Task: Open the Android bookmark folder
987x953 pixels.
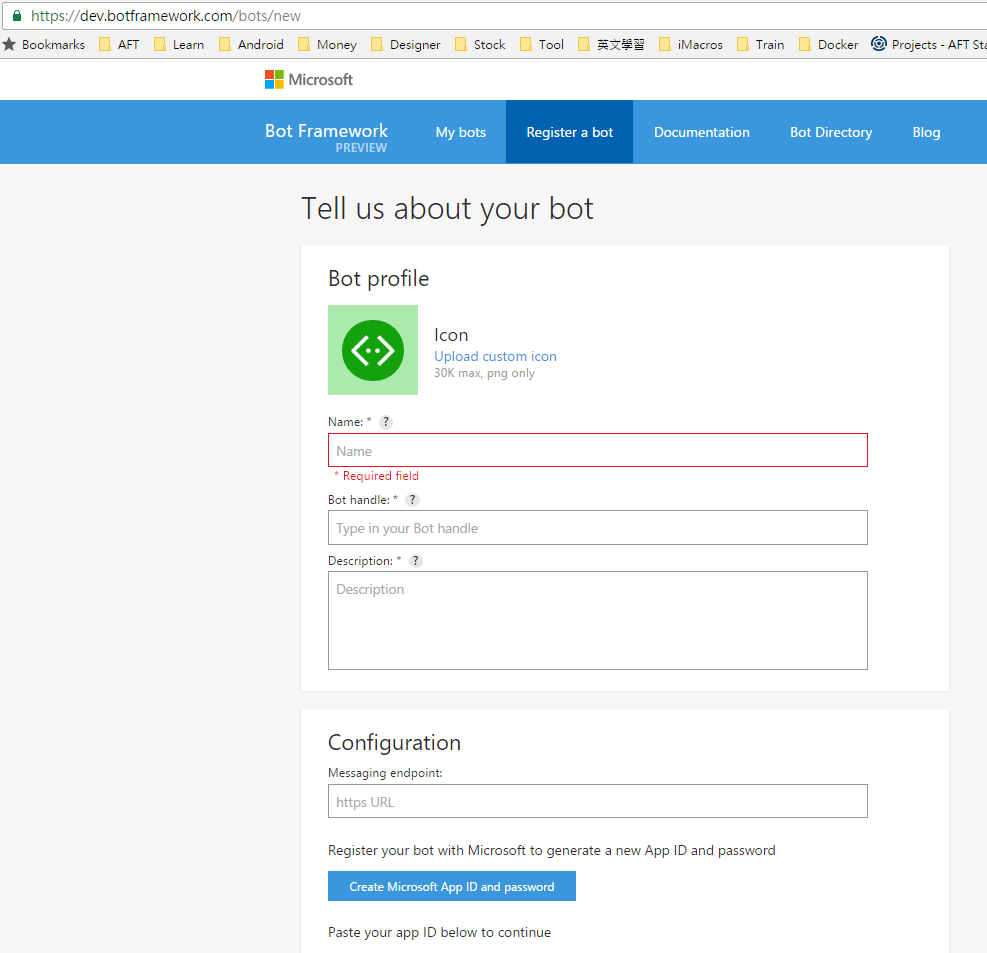Action: coord(251,44)
